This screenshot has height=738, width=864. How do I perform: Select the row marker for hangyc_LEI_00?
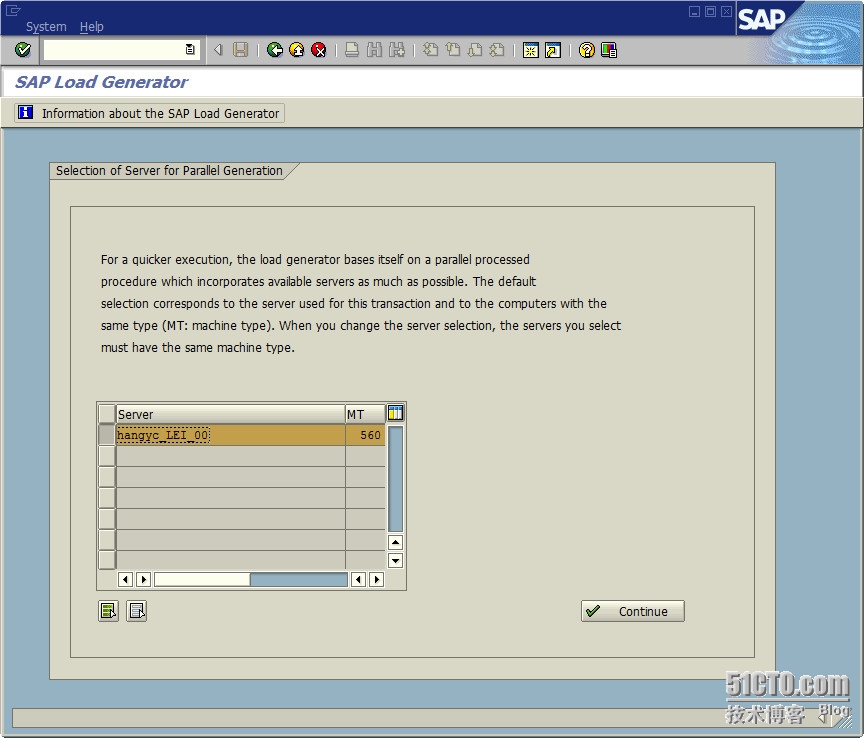coord(106,435)
